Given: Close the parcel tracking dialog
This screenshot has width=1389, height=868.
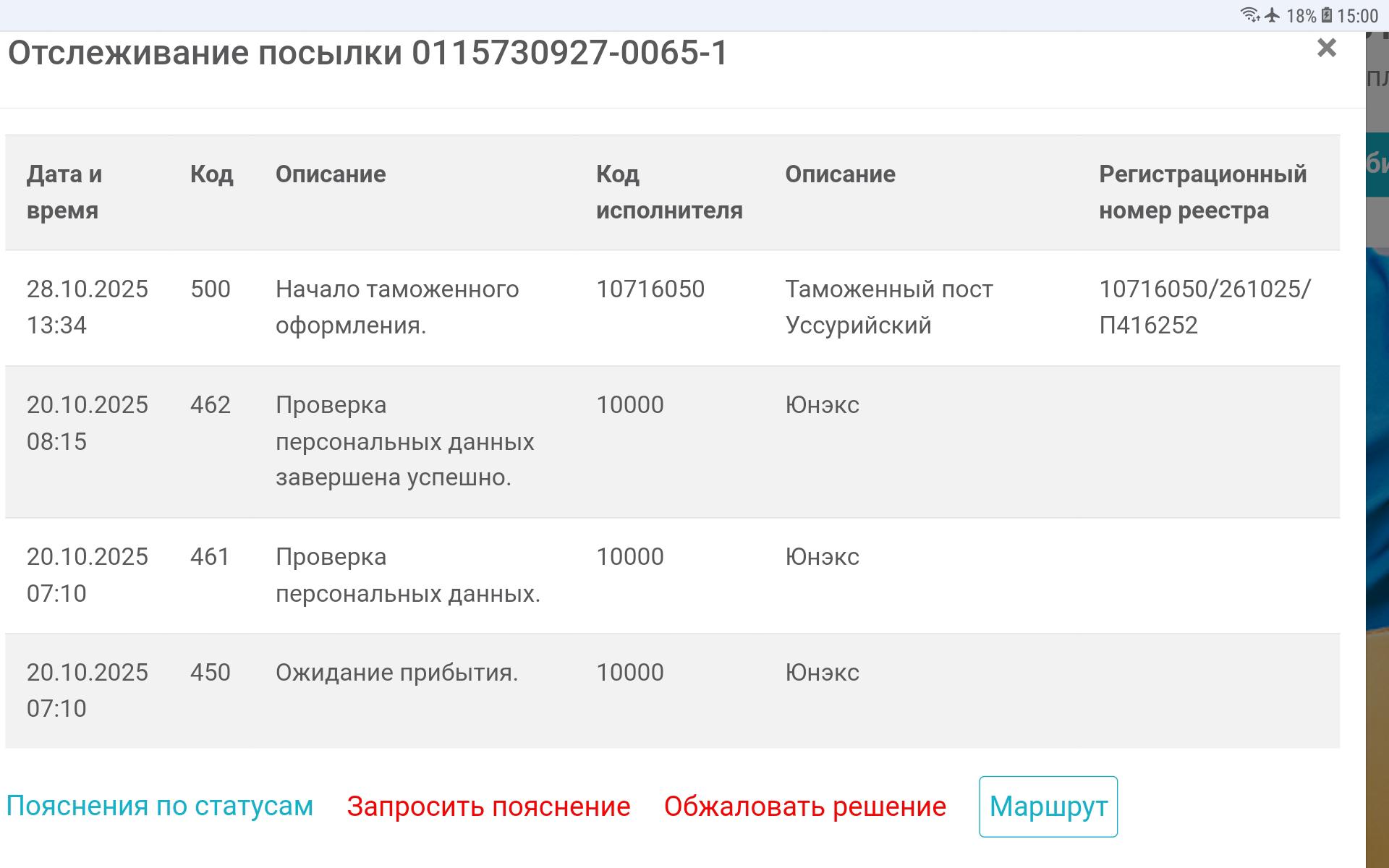Looking at the screenshot, I should click(x=1326, y=48).
